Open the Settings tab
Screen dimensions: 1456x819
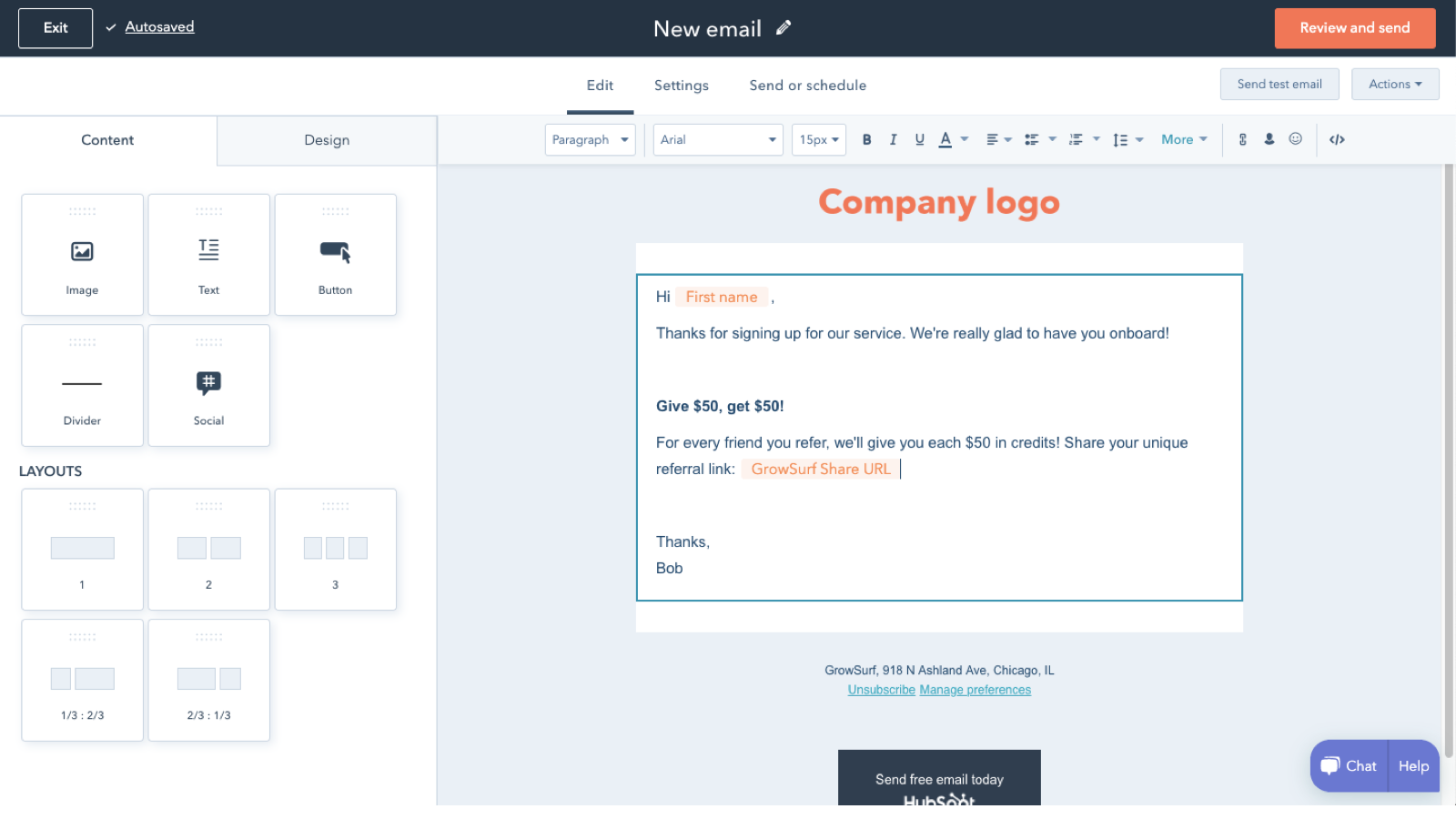point(681,85)
